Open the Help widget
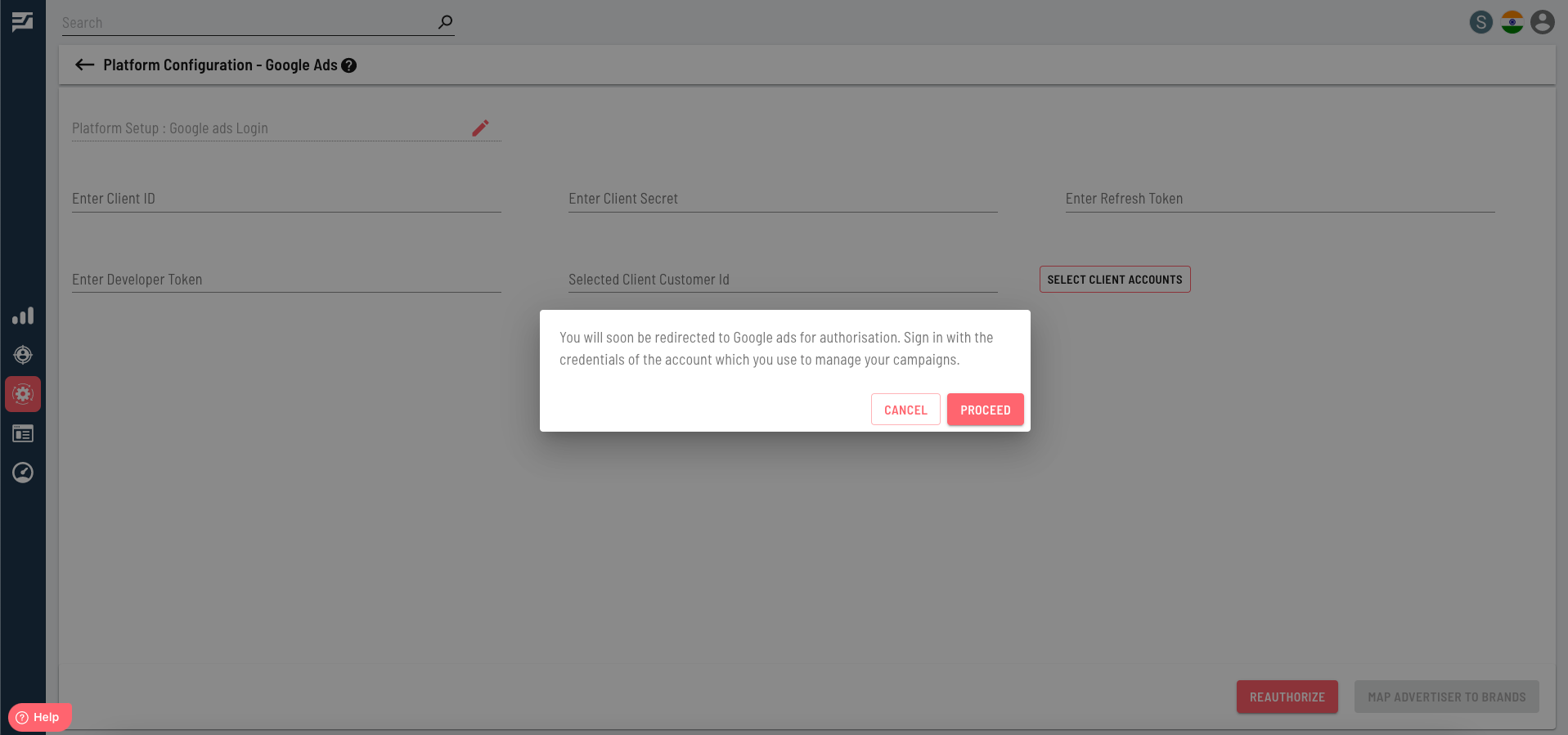1568x735 pixels. coord(39,717)
